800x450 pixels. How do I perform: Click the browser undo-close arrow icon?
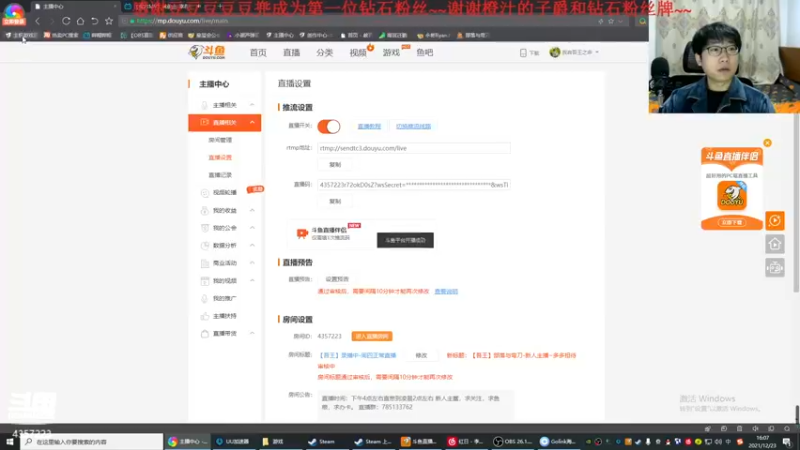[94, 21]
